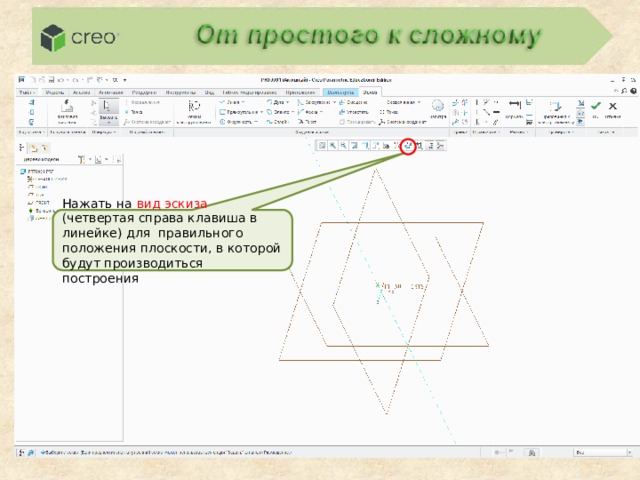Open the selection filter combo box in status bar
The height and width of the screenshot is (480, 640).
[x=603, y=452]
